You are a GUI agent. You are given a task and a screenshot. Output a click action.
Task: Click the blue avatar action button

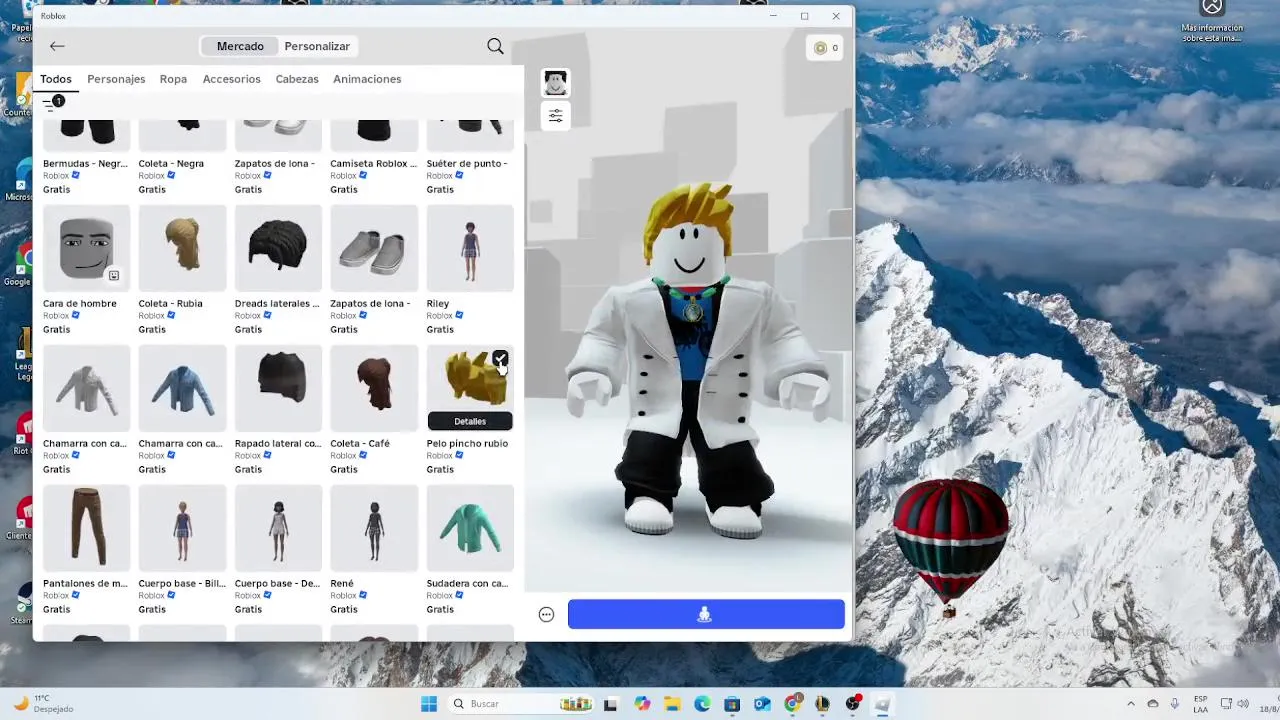point(706,614)
